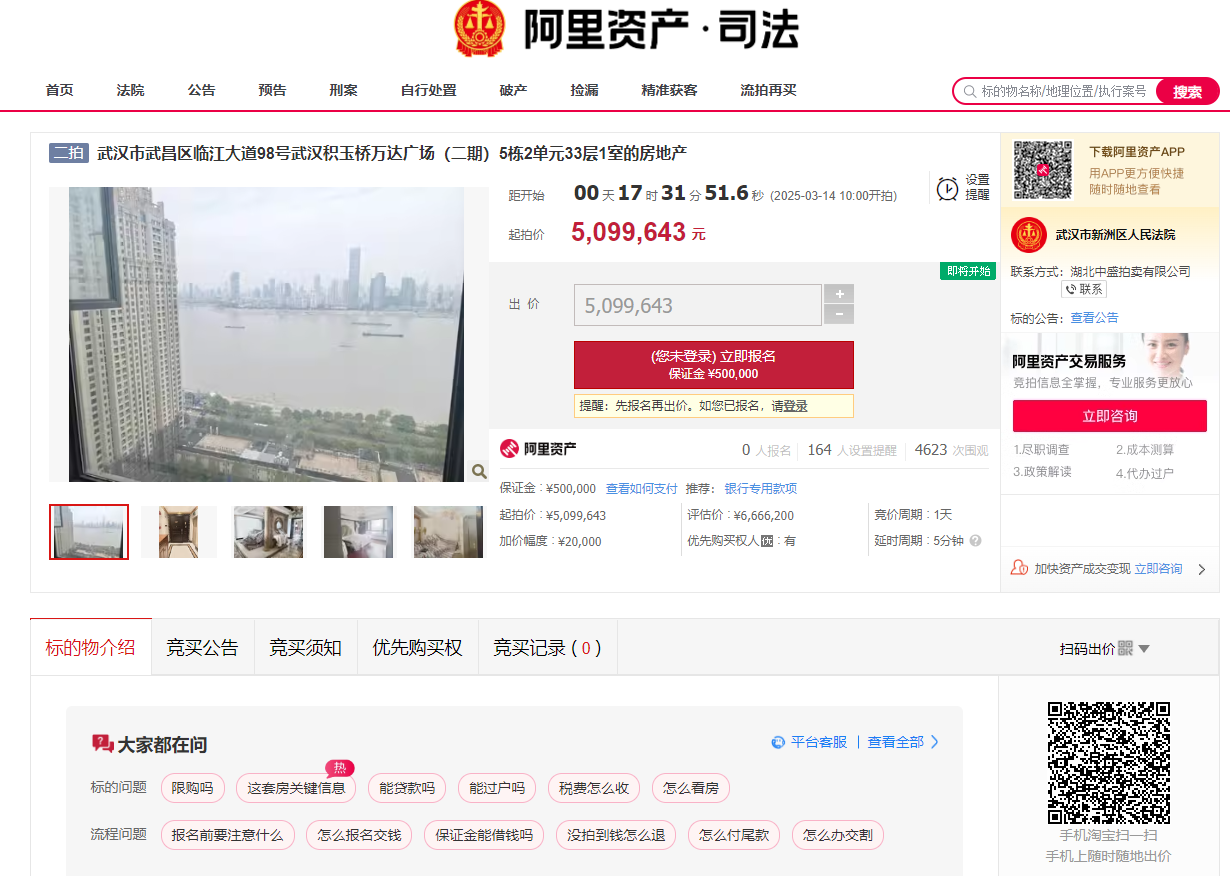
Task: Click the zoom magnifier on the main photo
Action: pyautogui.click(x=479, y=471)
